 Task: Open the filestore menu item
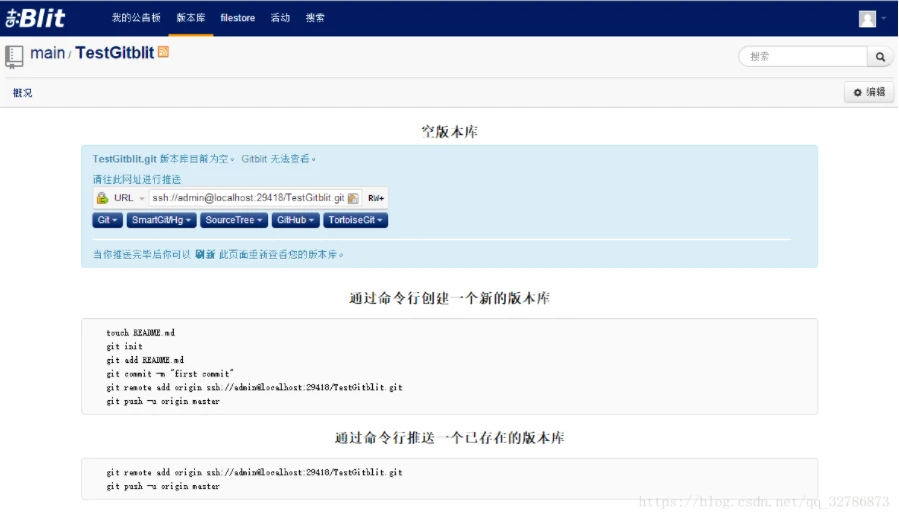pos(237,18)
